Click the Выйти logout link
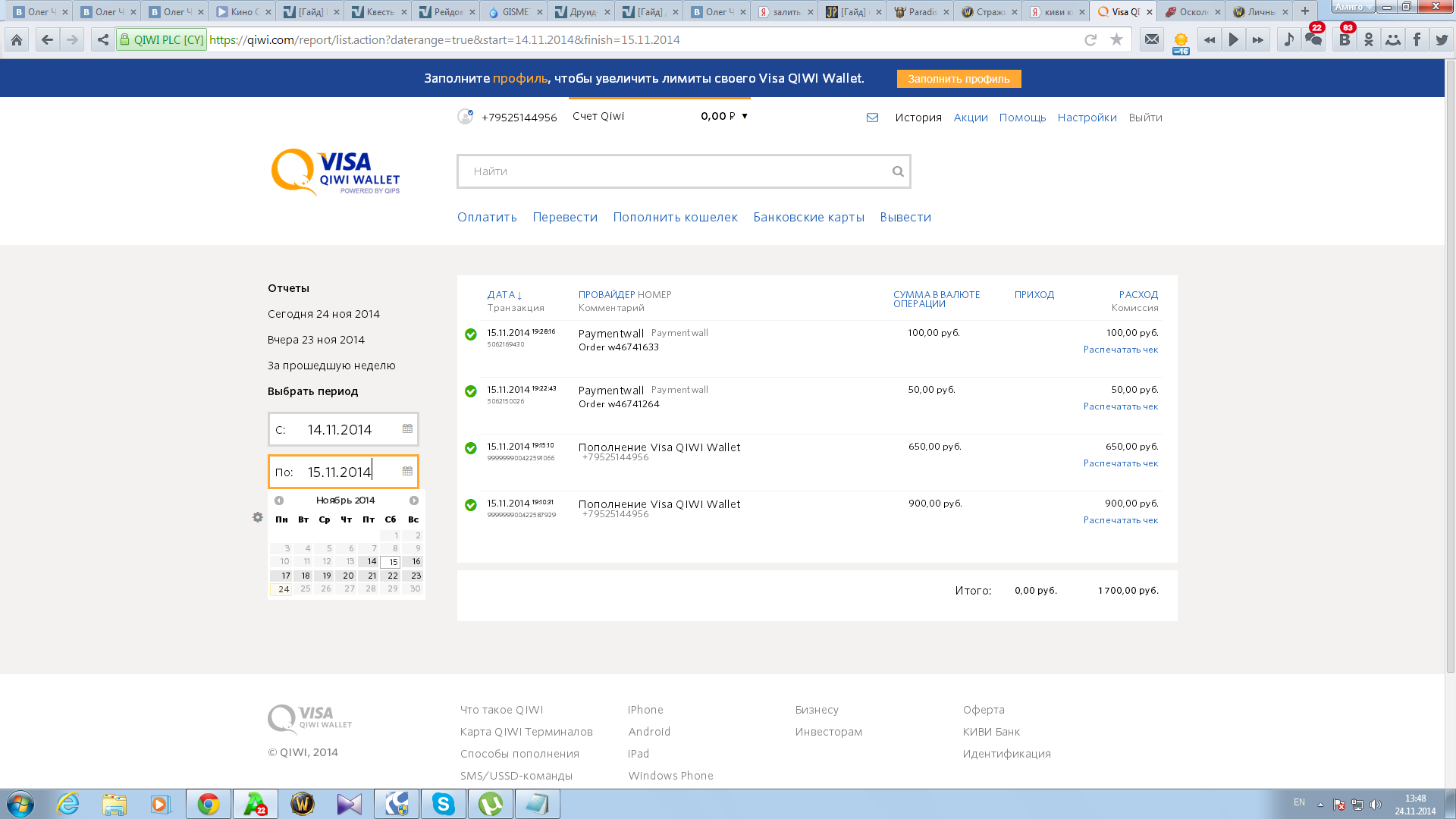 (x=1145, y=118)
